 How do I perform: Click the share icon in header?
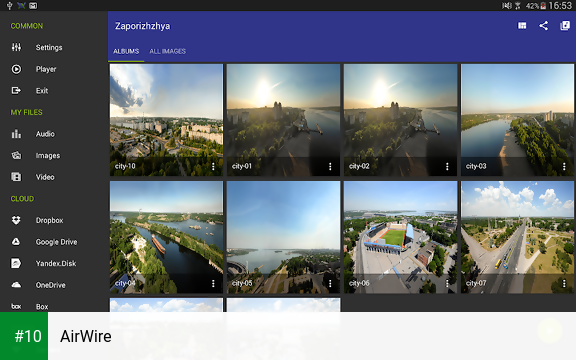point(544,26)
